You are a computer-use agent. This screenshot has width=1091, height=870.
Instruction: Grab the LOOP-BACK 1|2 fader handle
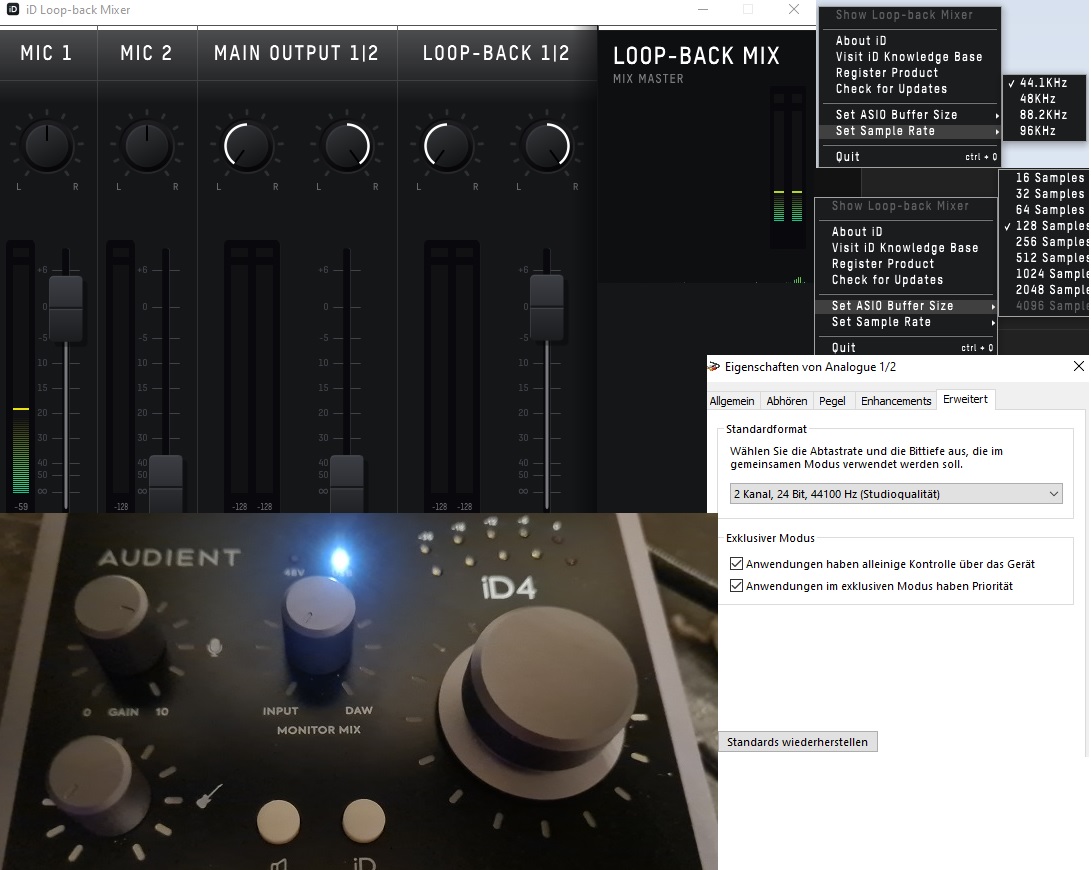[547, 307]
